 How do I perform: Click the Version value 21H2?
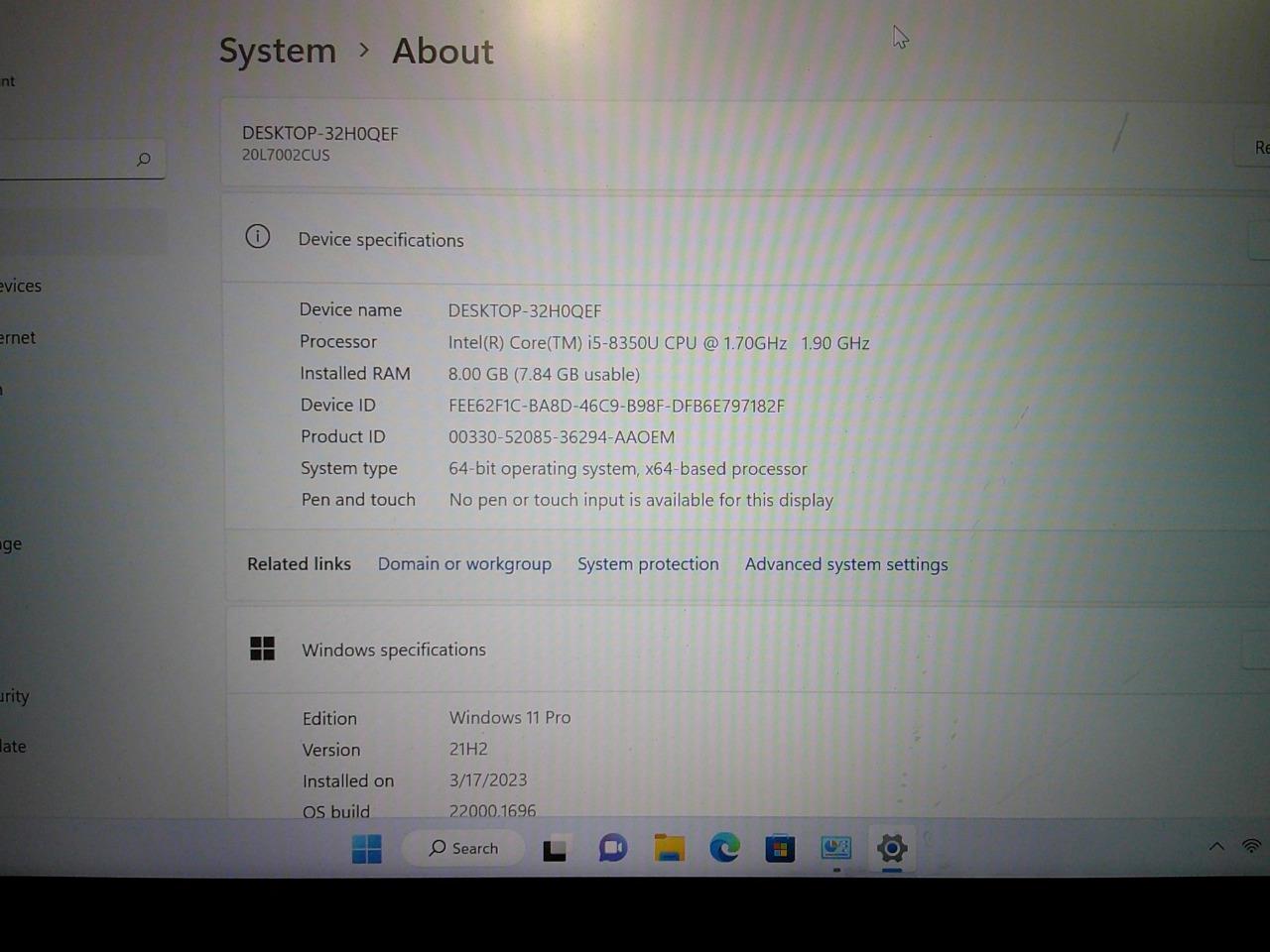[x=468, y=749]
